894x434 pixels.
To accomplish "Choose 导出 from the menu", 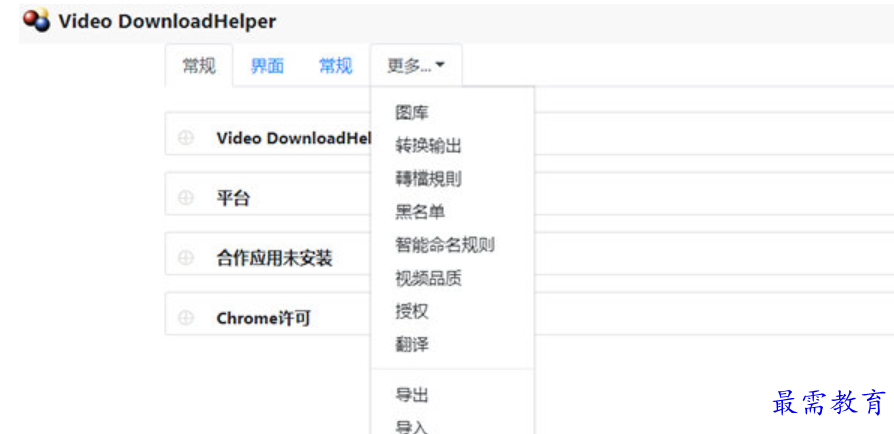I will pyautogui.click(x=412, y=395).
